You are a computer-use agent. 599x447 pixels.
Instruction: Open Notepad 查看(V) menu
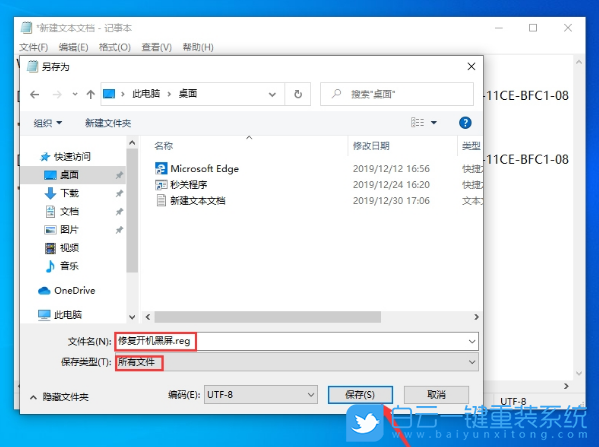tap(156, 47)
